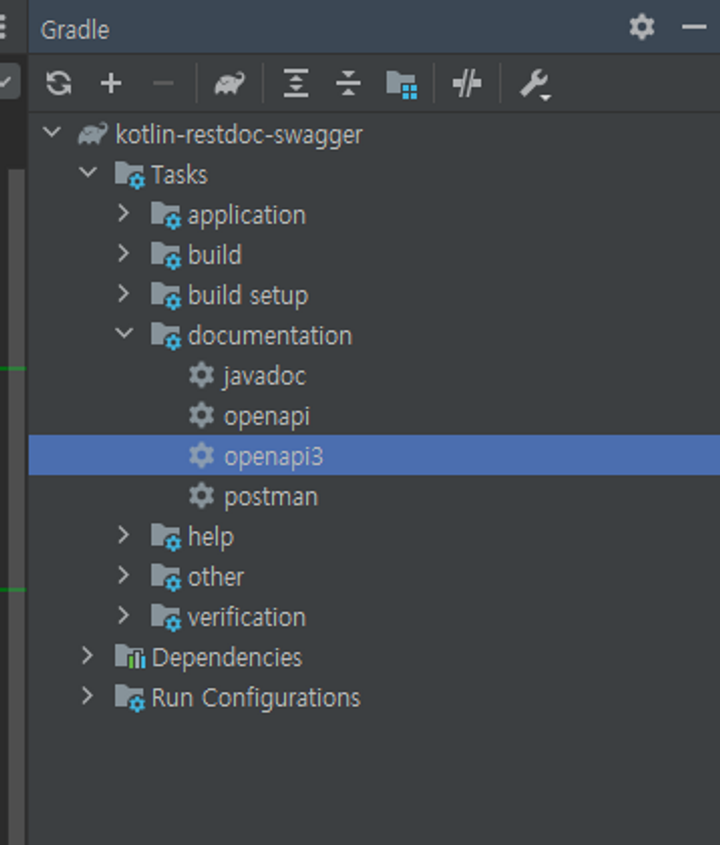Viewport: 720px width, 845px height.
Task: Collapse the documentation task group
Action: coord(124,334)
